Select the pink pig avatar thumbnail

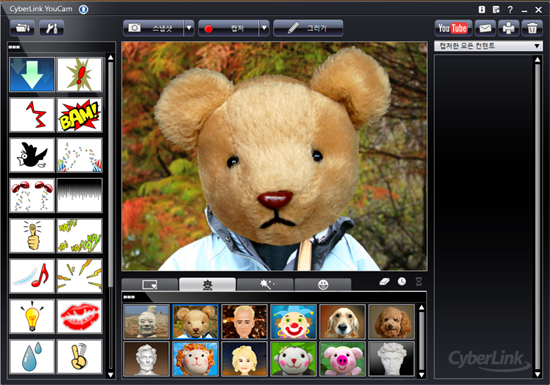(342, 359)
